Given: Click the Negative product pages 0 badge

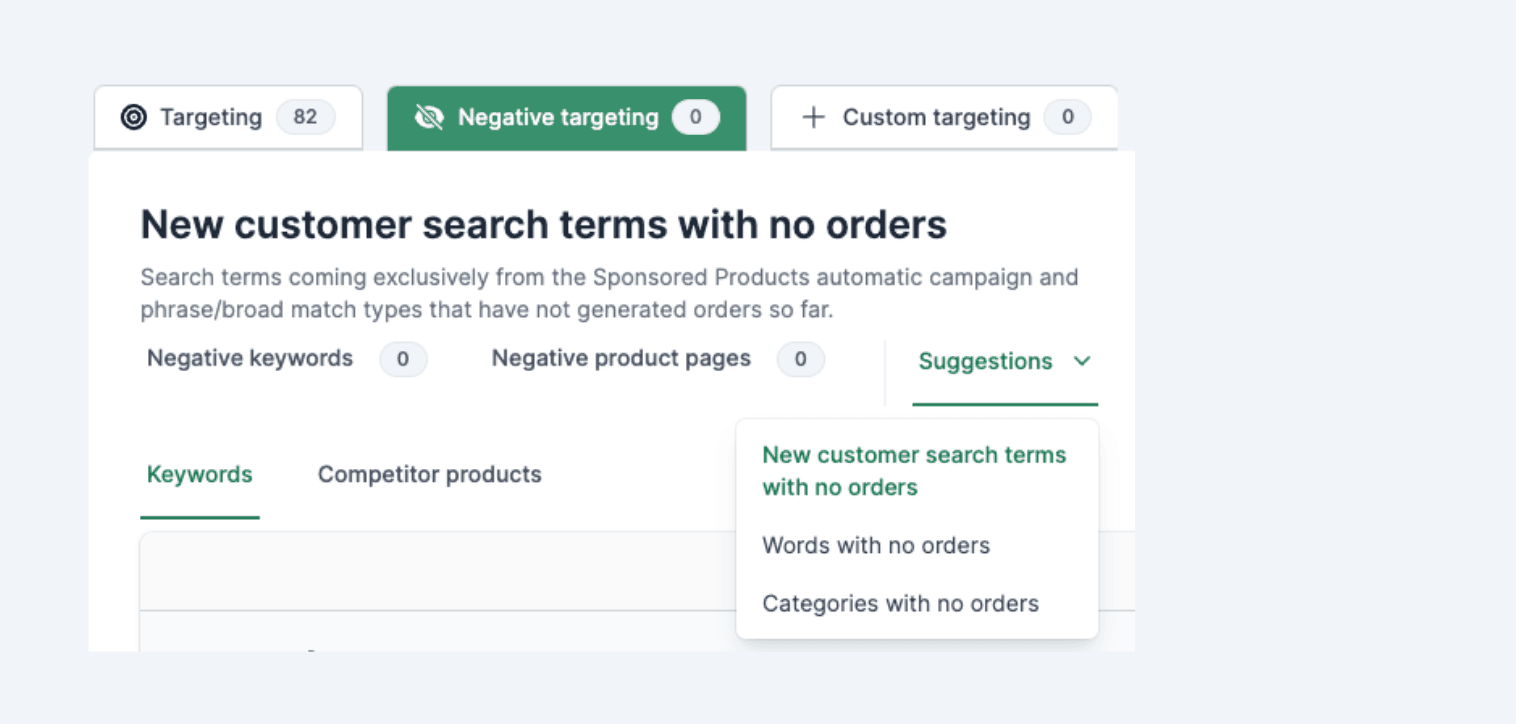Looking at the screenshot, I should (x=800, y=359).
